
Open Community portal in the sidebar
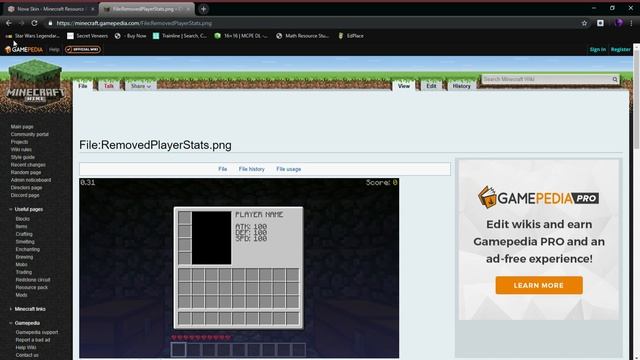click(x=29, y=134)
